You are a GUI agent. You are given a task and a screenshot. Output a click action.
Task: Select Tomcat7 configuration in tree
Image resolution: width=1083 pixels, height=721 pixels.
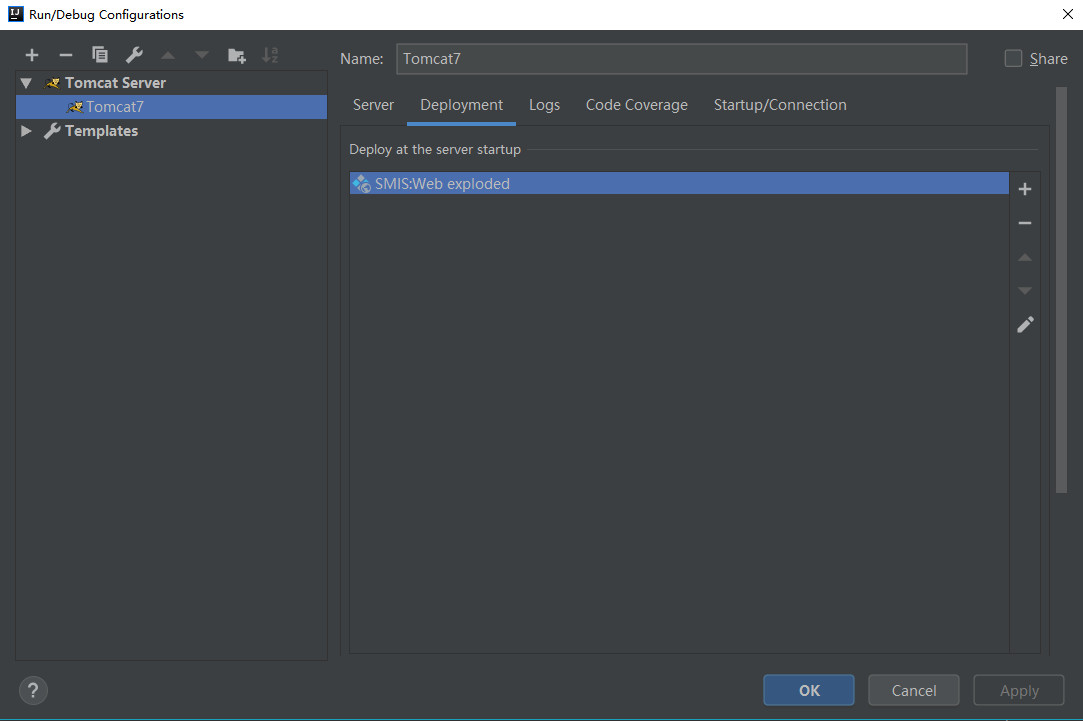pos(171,107)
